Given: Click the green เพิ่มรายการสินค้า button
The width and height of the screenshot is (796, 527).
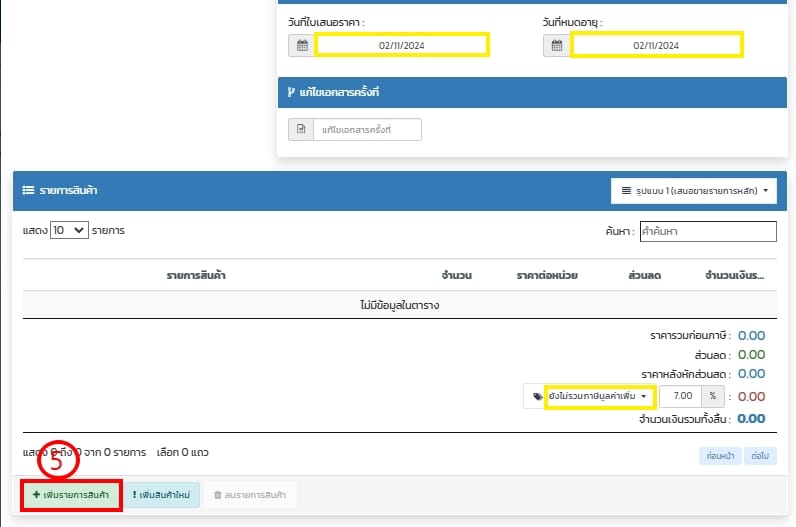Looking at the screenshot, I should [x=72, y=495].
